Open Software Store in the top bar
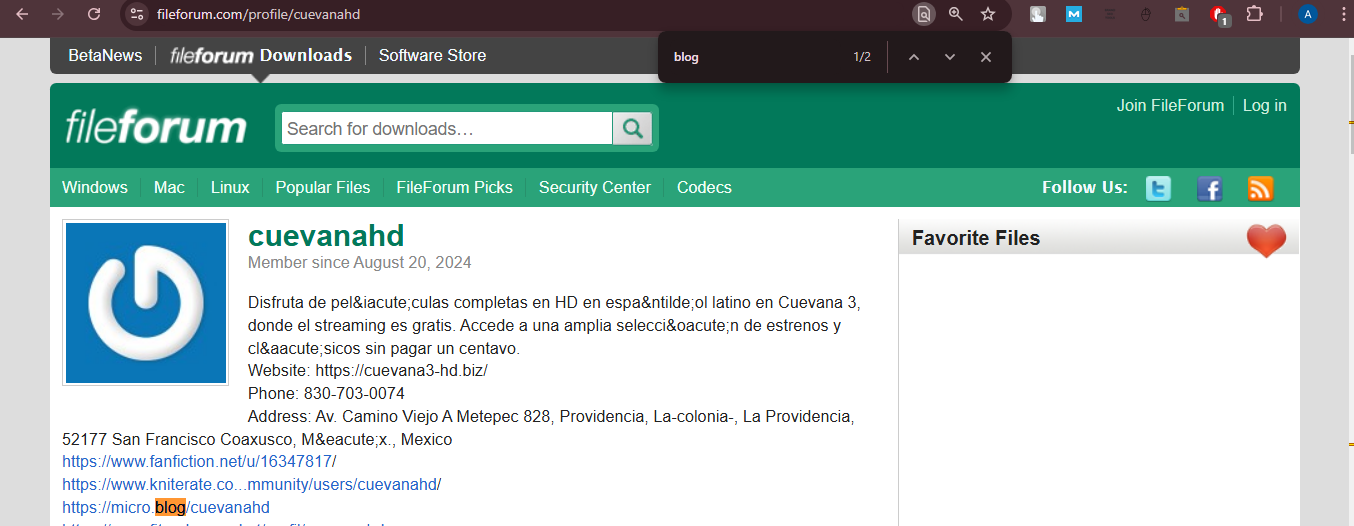1354x526 pixels. 432,56
